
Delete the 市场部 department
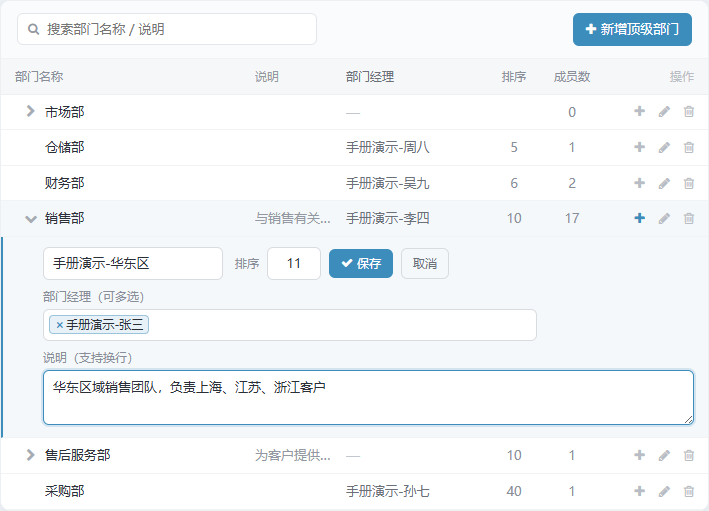tap(689, 111)
